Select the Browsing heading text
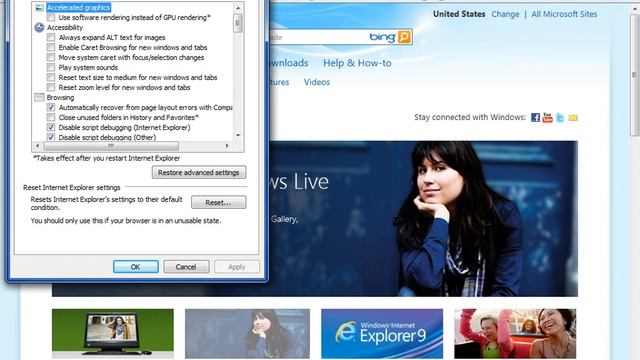This screenshot has height=360, width=640. tap(60, 97)
